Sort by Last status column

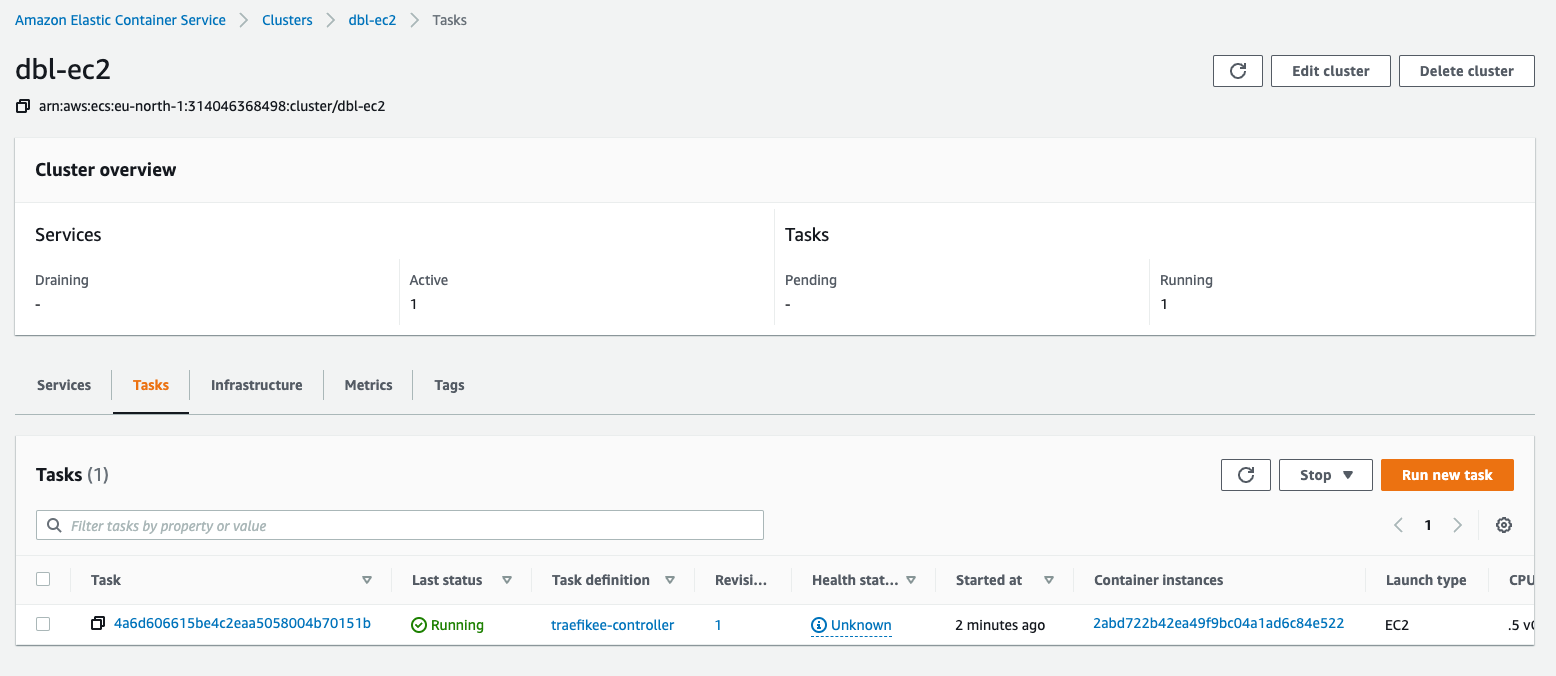tap(507, 580)
